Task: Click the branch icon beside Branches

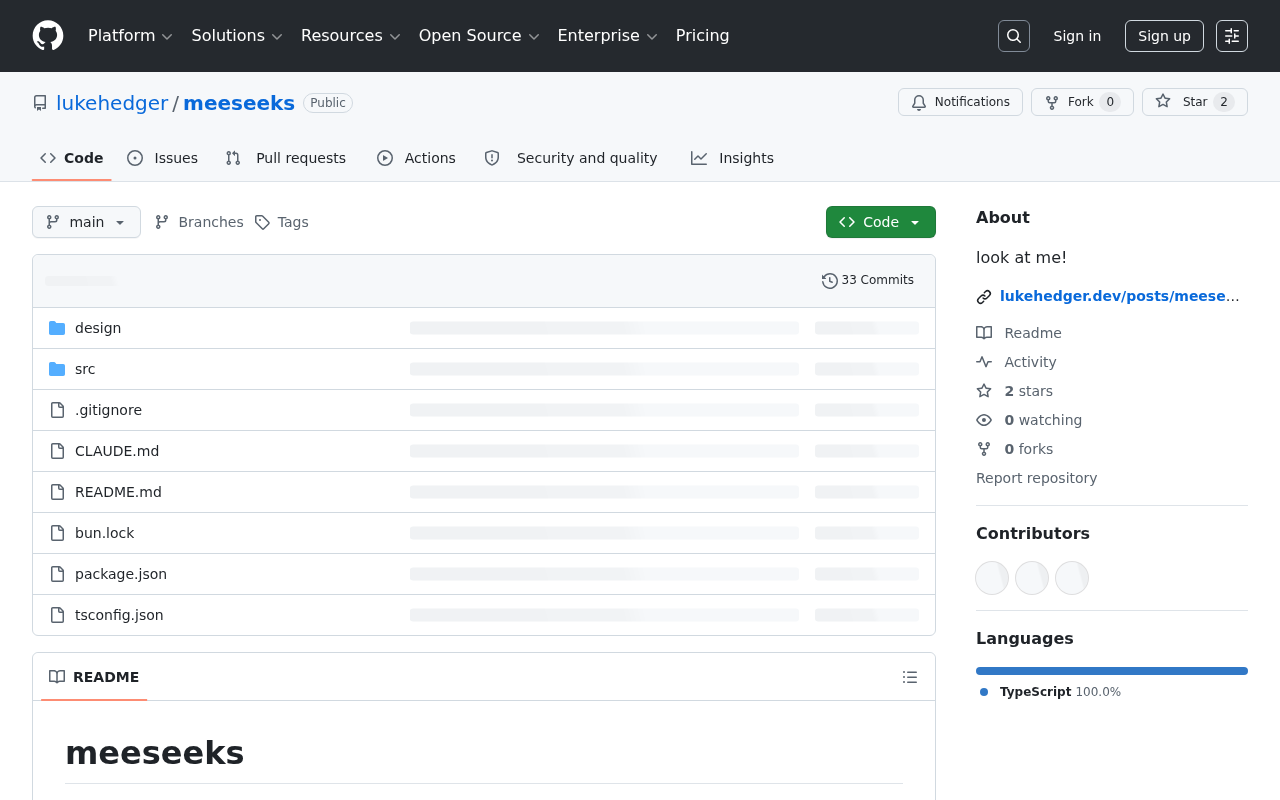Action: pos(162,222)
